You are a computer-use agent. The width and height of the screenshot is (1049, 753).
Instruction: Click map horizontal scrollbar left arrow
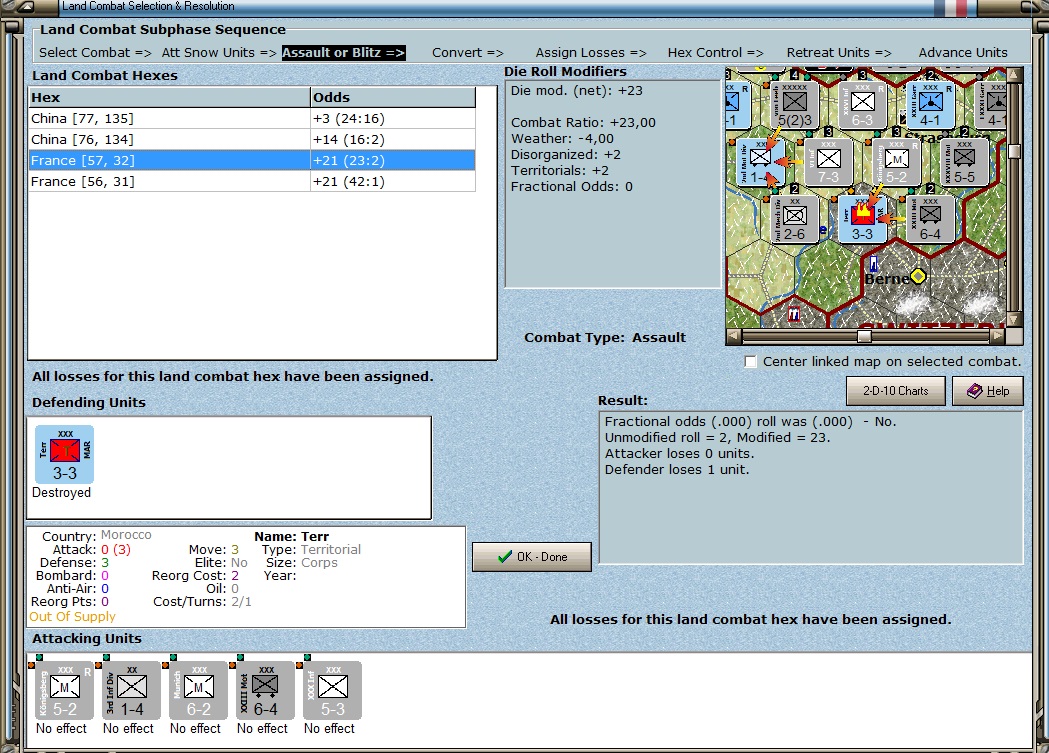click(734, 336)
